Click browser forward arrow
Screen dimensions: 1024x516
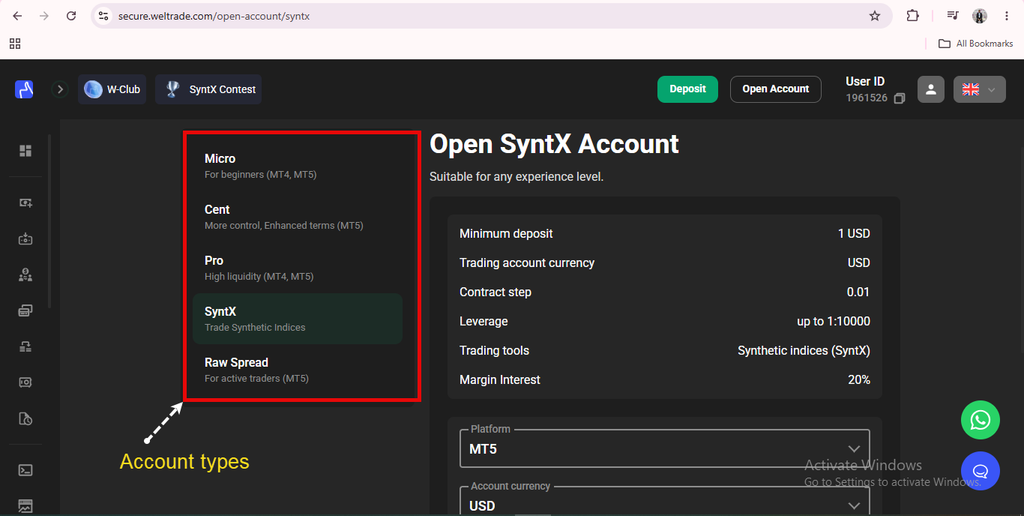pyautogui.click(x=44, y=16)
